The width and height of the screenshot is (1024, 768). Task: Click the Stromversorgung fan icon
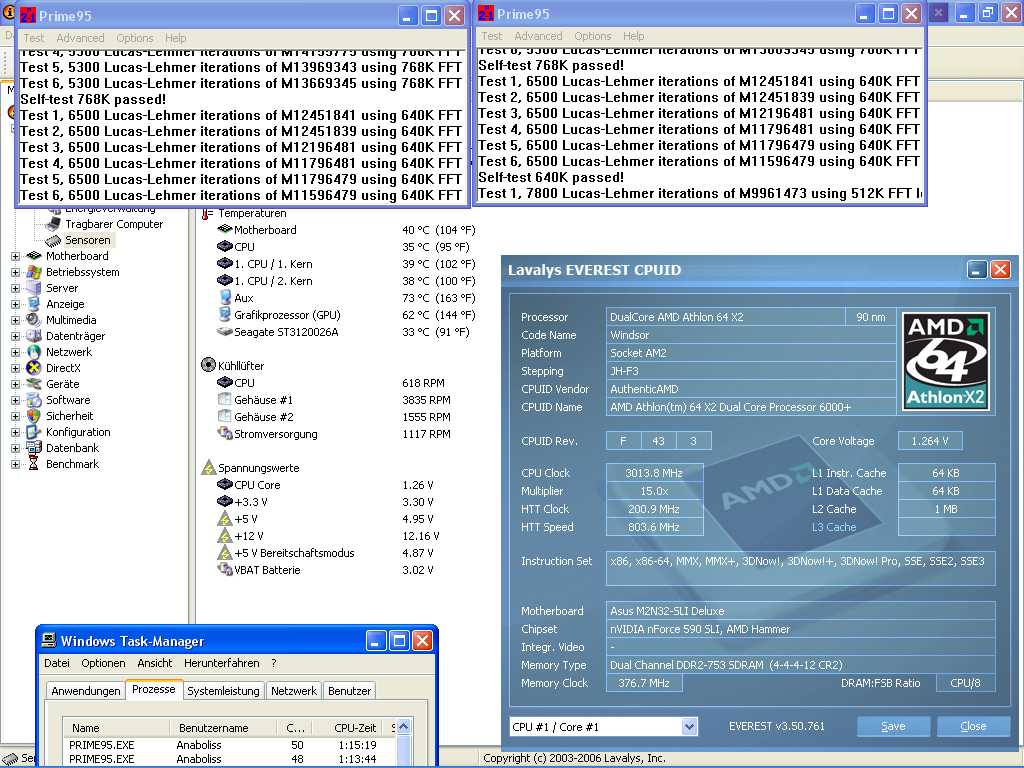tap(225, 433)
